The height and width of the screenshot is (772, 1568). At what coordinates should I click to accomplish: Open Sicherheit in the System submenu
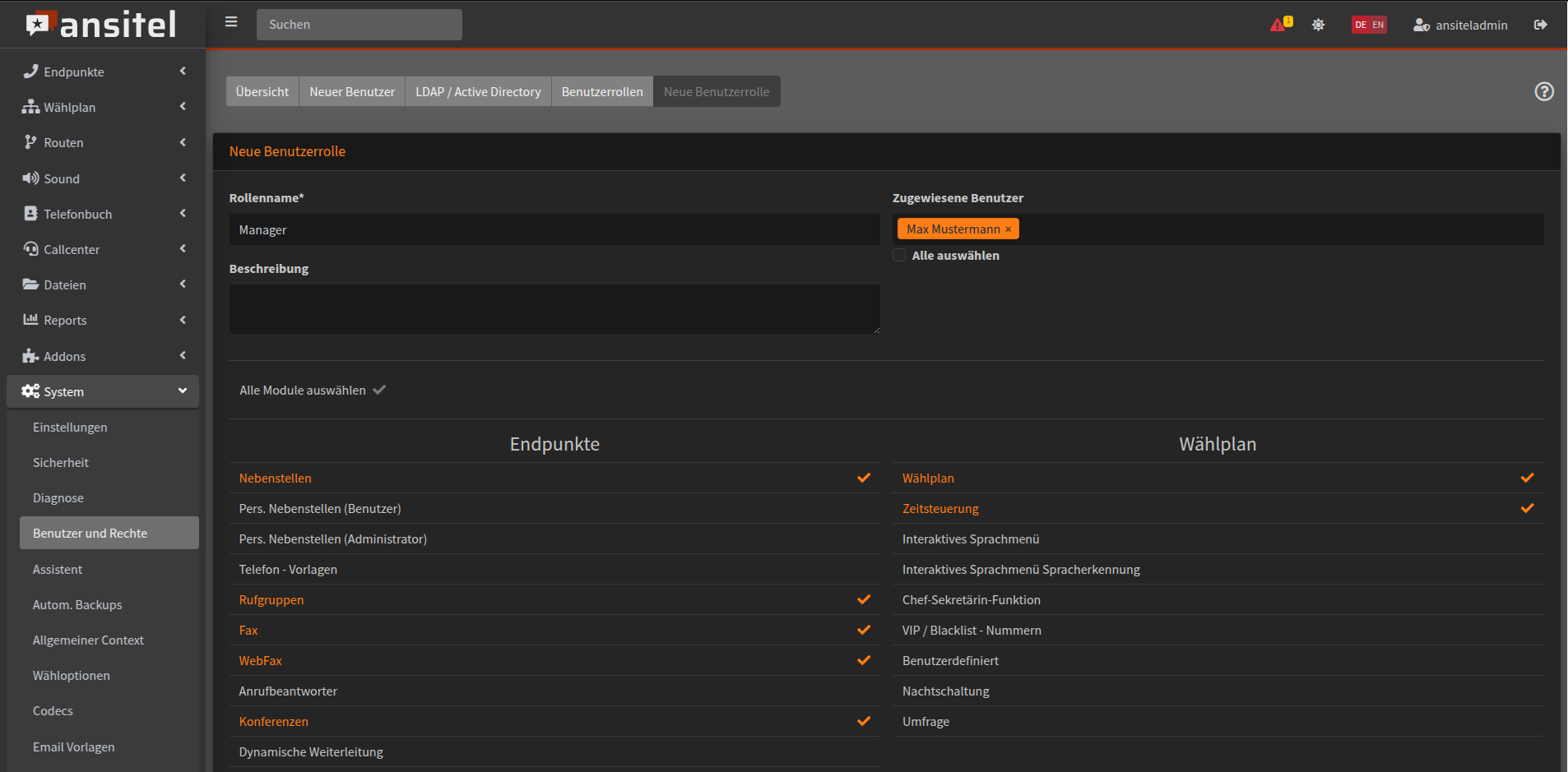coord(61,462)
